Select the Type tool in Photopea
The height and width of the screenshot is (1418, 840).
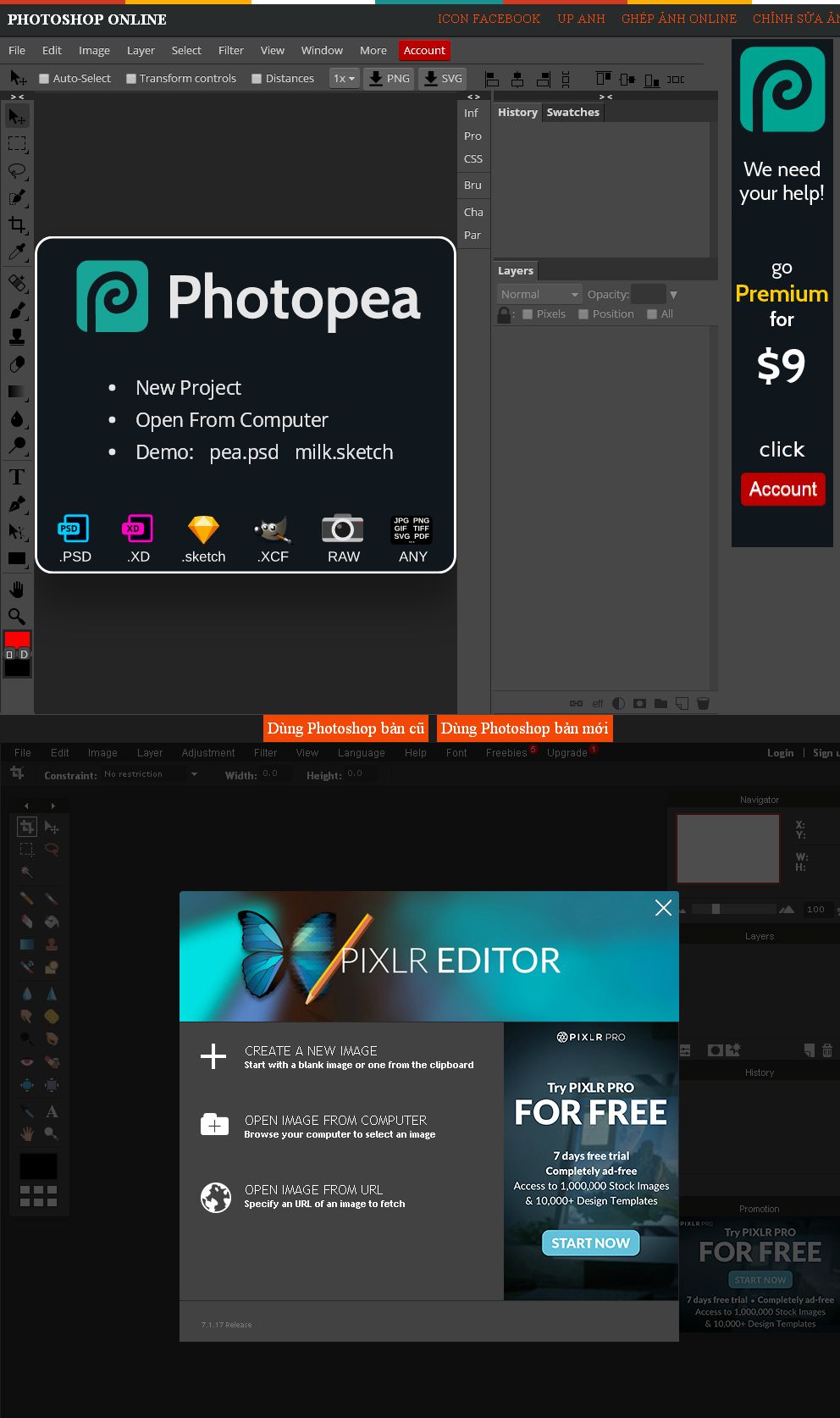point(17,477)
